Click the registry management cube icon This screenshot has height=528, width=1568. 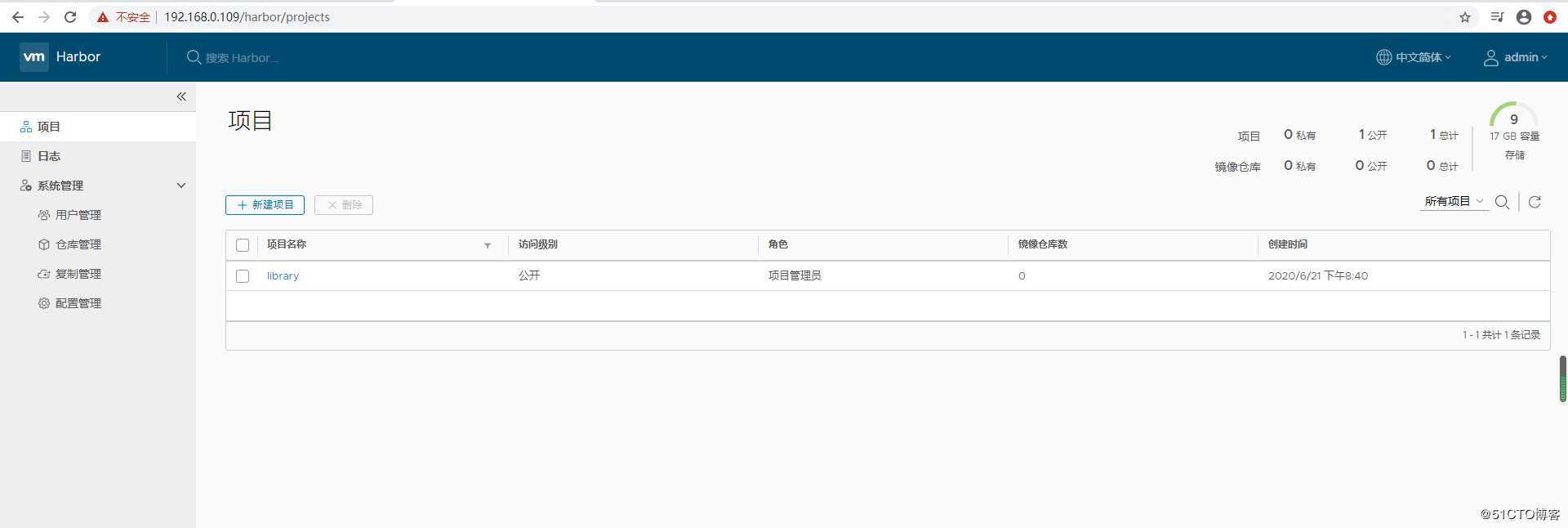44,244
